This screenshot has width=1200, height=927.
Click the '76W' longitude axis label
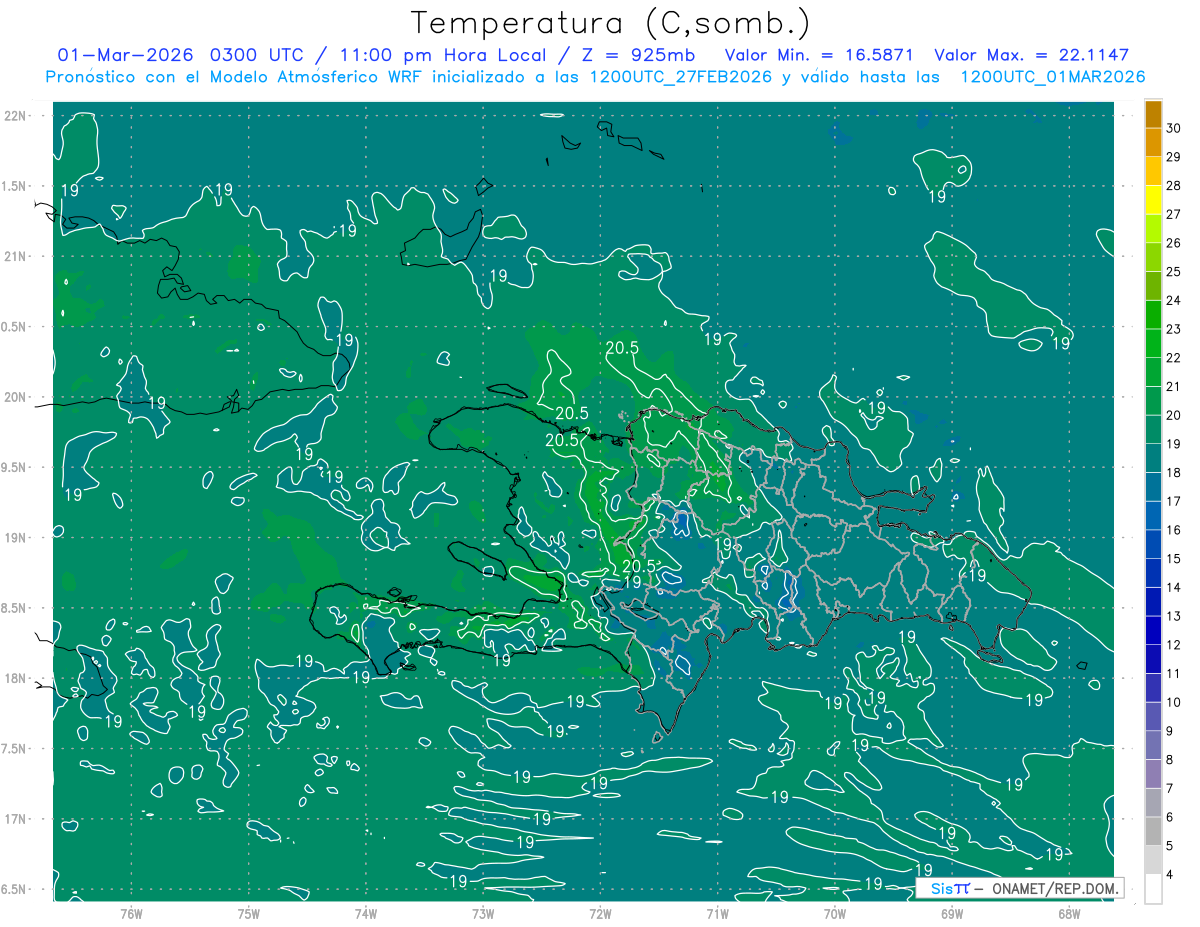click(131, 914)
